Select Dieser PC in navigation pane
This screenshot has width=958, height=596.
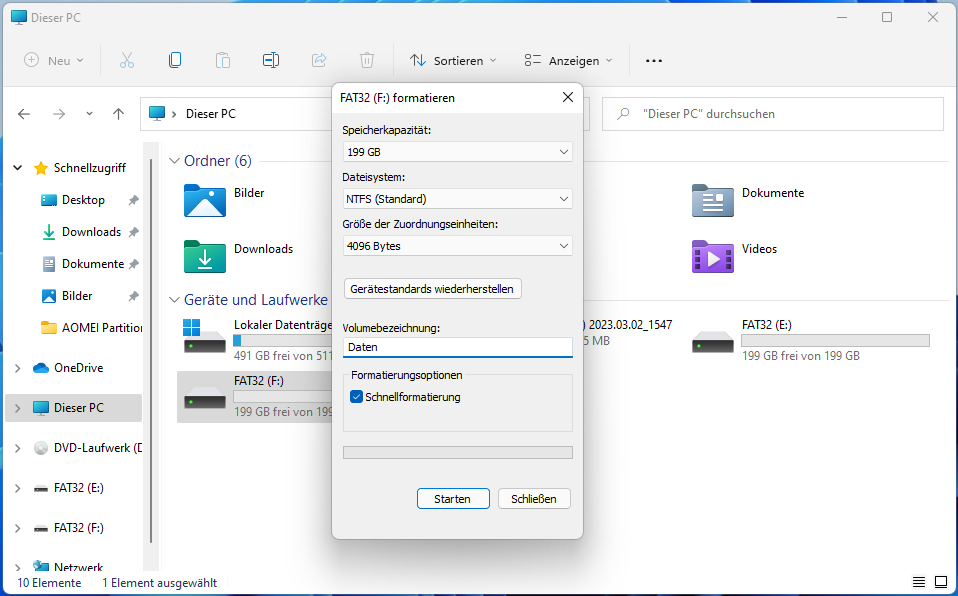tap(73, 408)
